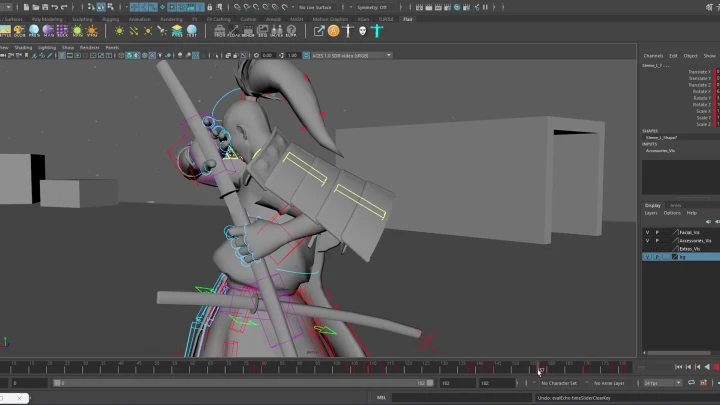
Task: Open the Rigging shelf tab
Action: pyautogui.click(x=110, y=19)
